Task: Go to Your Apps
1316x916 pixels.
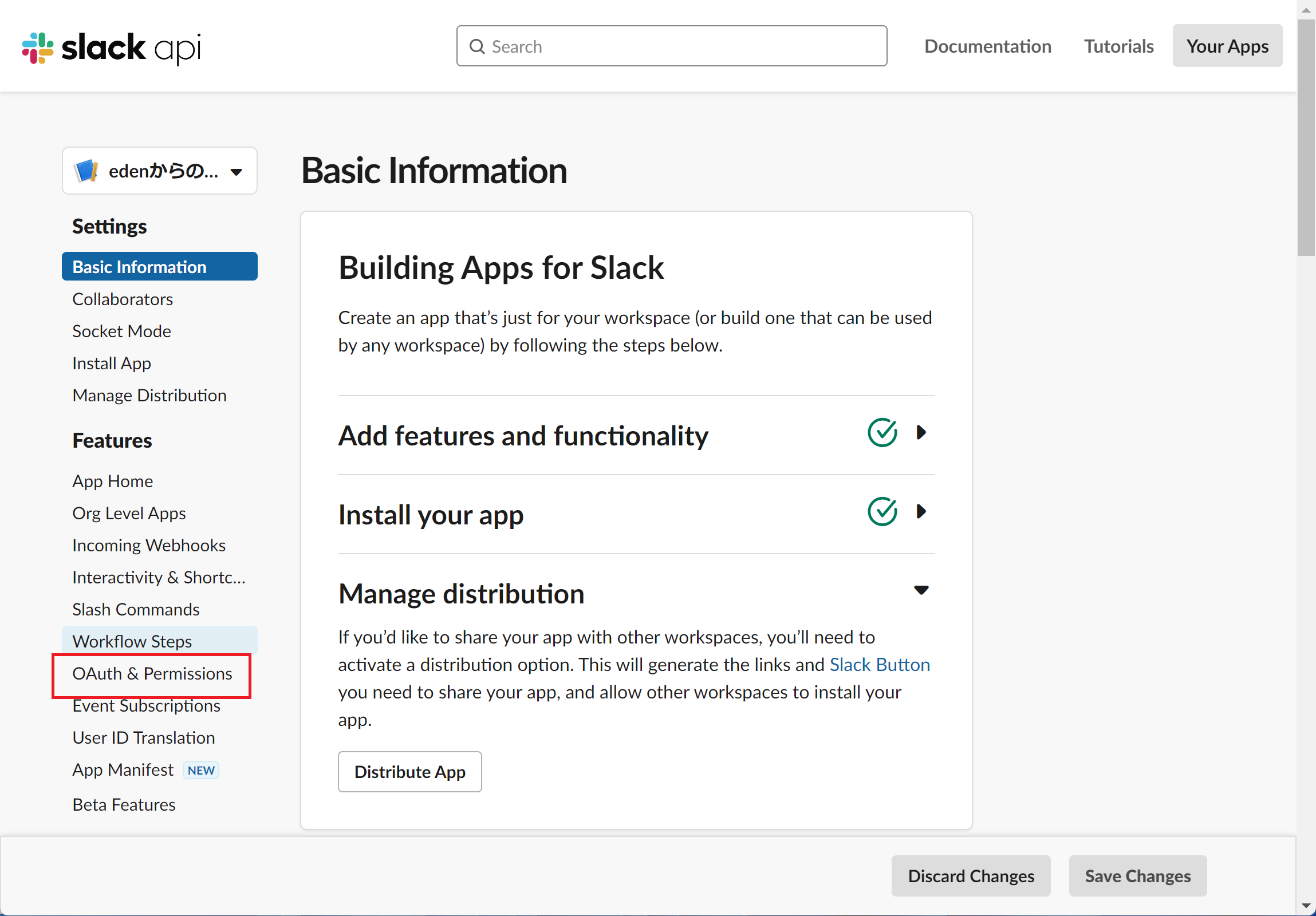Action: click(x=1227, y=46)
